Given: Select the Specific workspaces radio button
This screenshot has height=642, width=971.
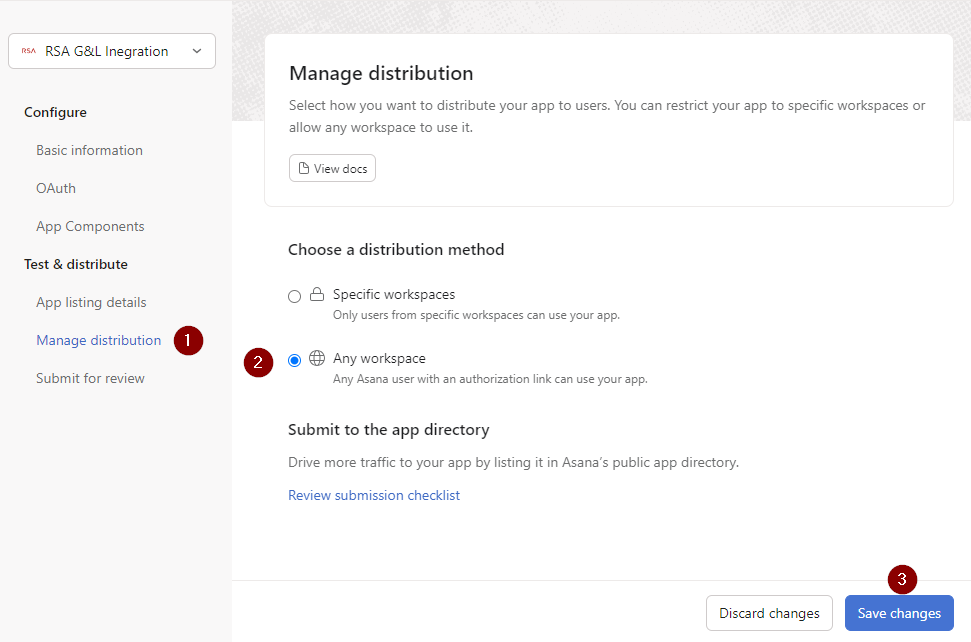Looking at the screenshot, I should coord(295,297).
